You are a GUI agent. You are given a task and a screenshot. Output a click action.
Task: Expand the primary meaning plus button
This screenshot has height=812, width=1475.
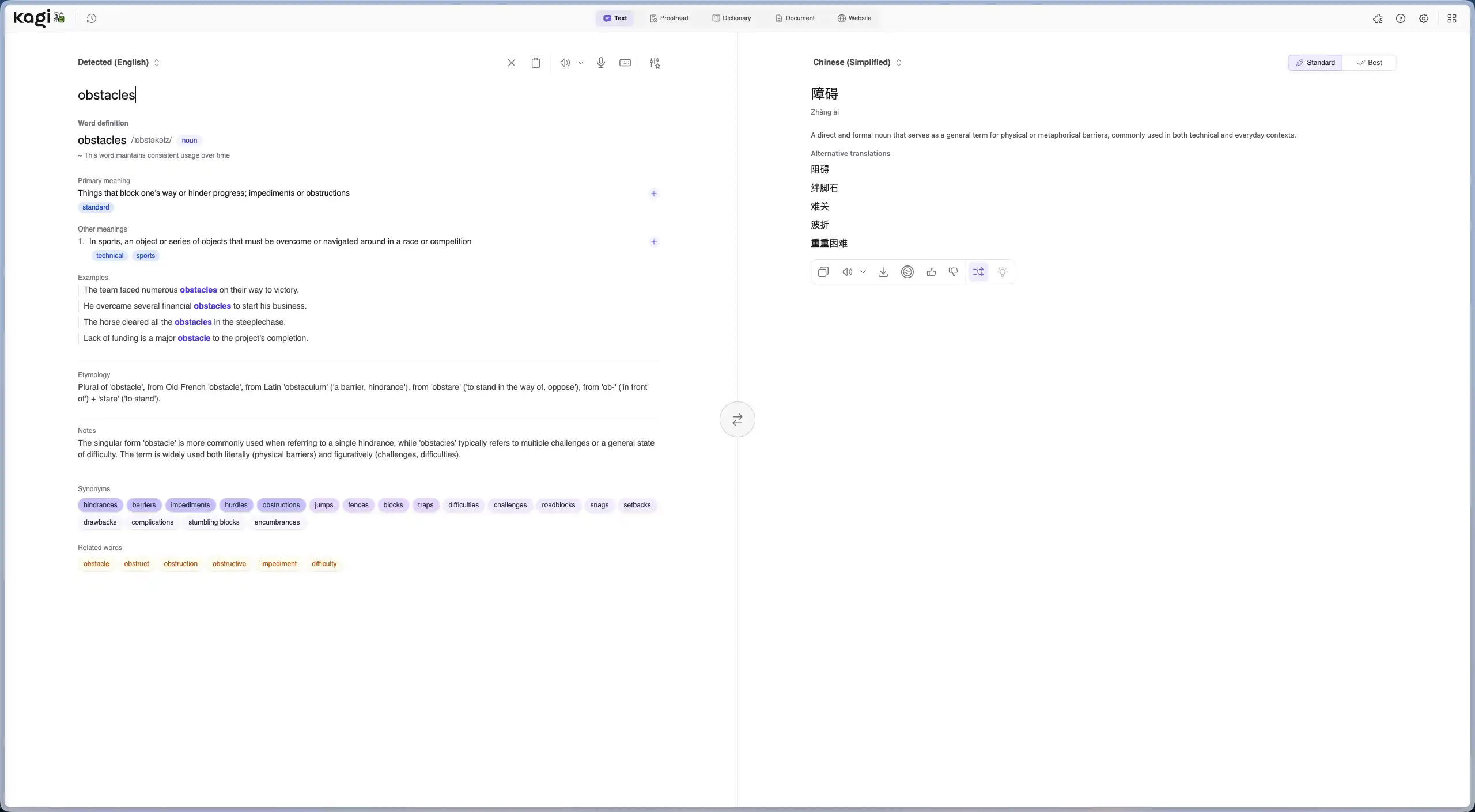click(653, 193)
